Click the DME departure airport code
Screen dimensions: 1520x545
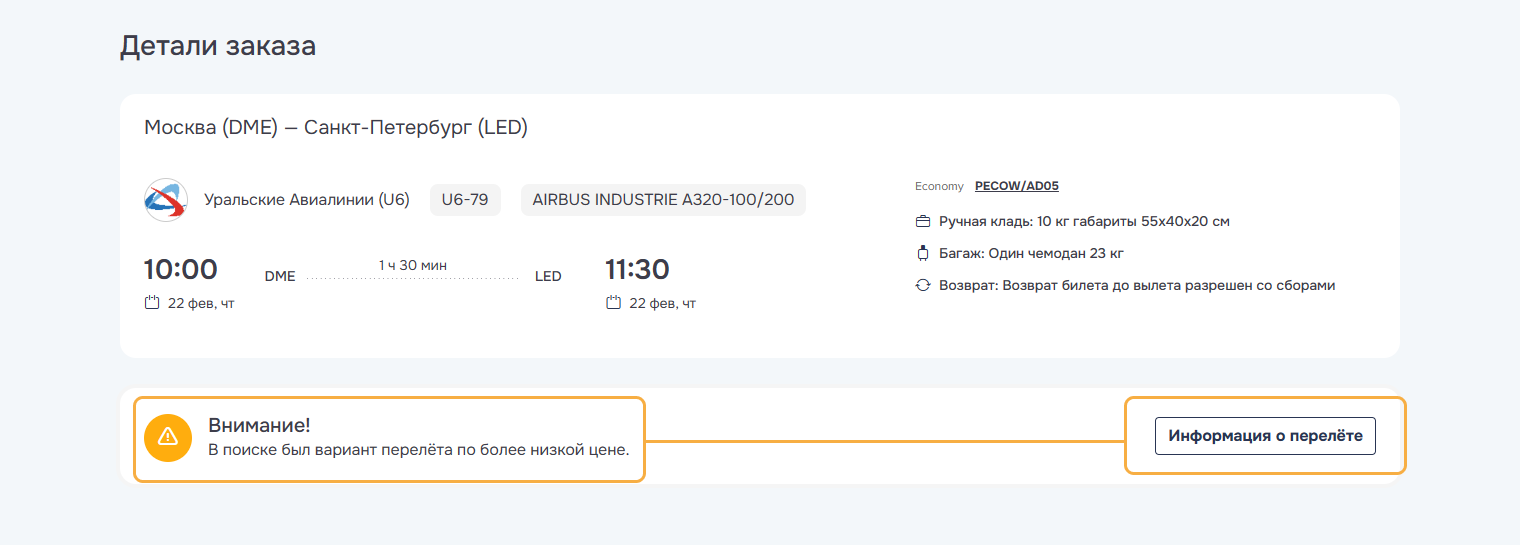(280, 276)
